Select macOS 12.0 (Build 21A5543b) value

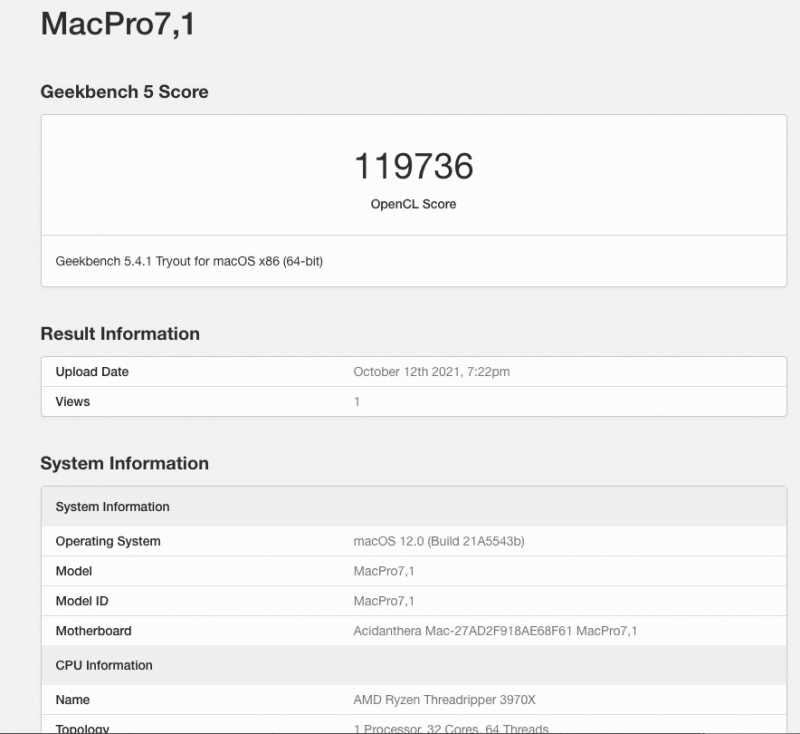[x=439, y=541]
